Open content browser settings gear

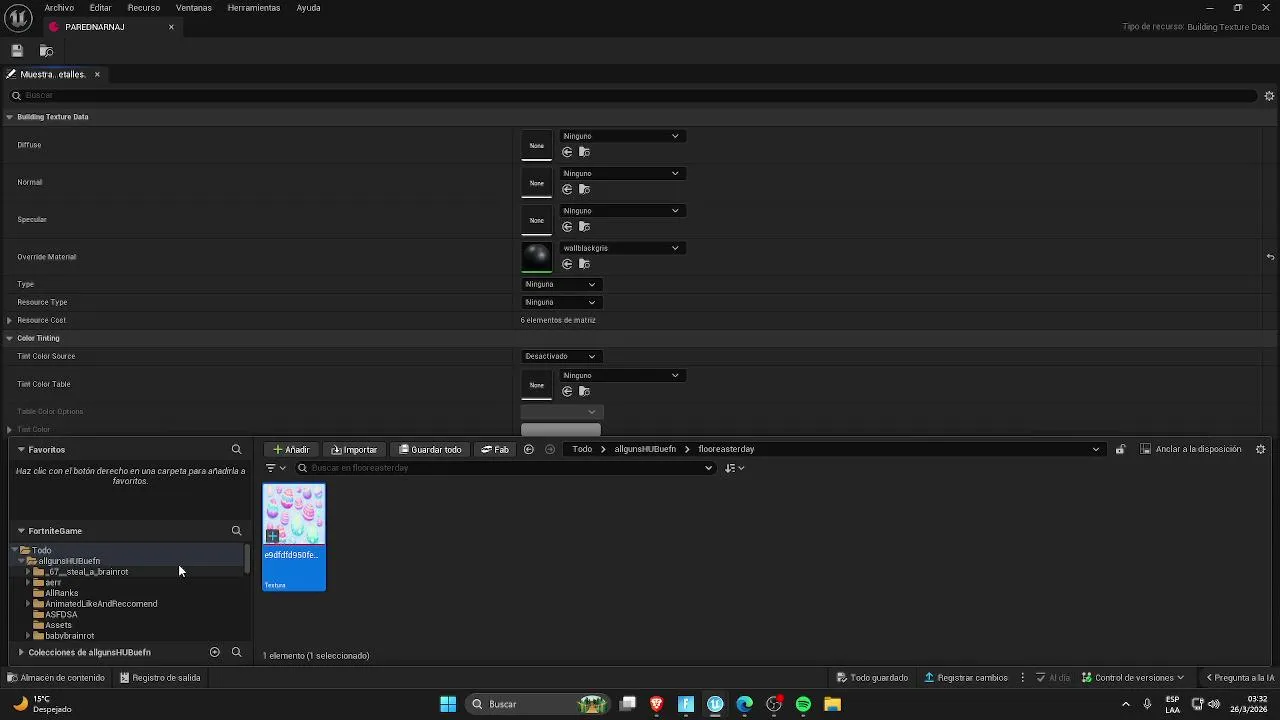[x=1260, y=449]
